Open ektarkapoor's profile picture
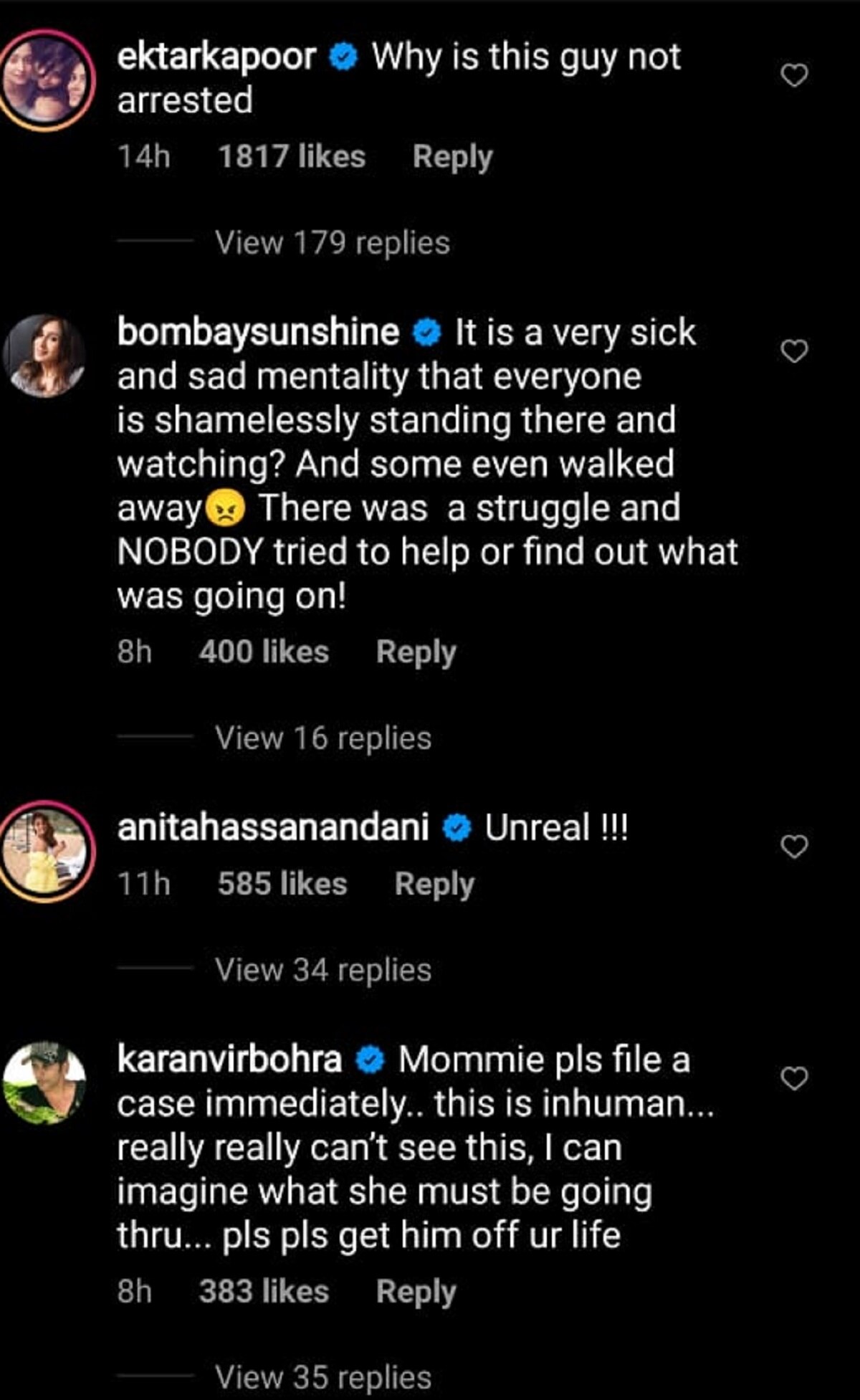Screen dimensions: 860x1400 point(47,80)
